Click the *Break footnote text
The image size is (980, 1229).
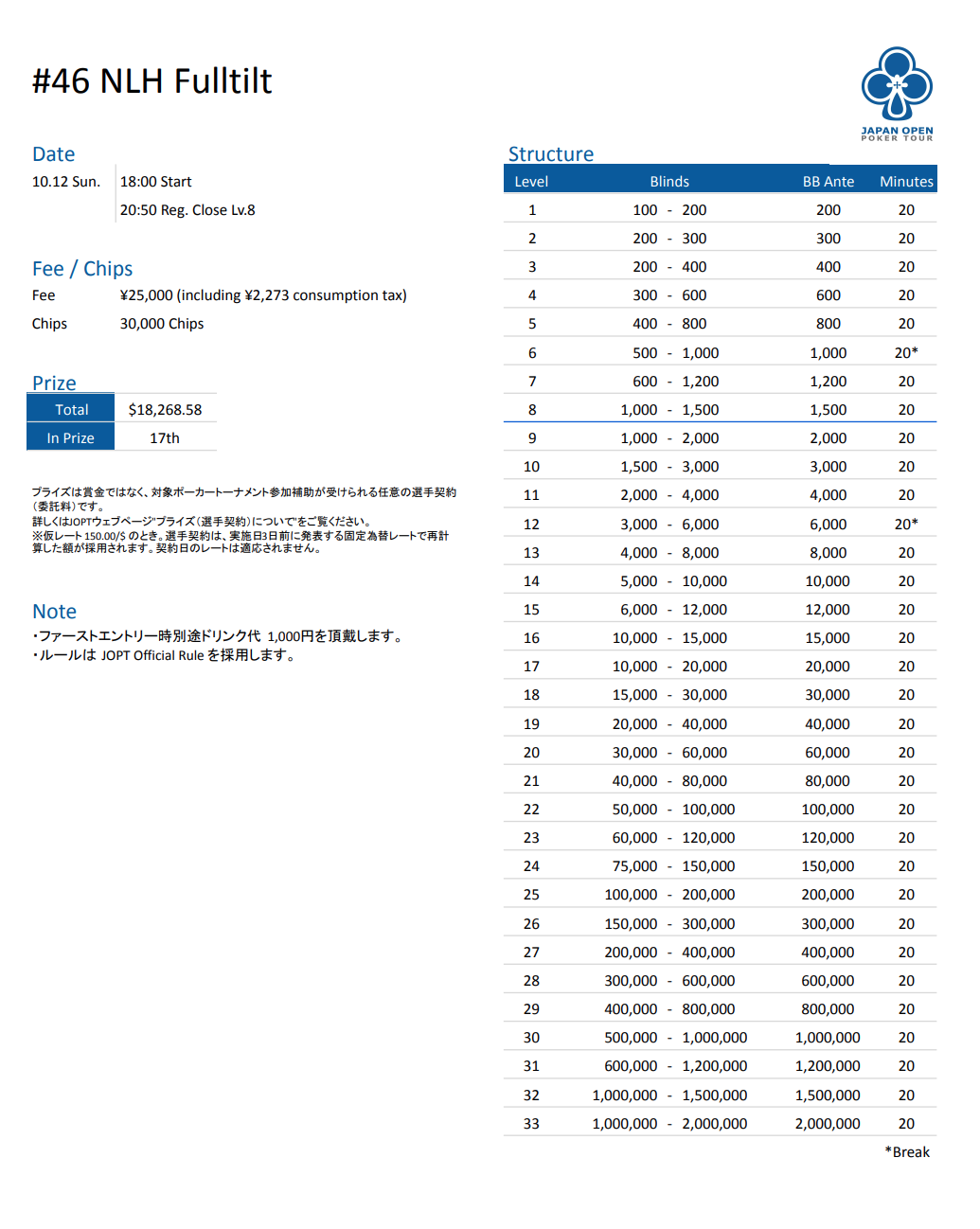pyautogui.click(x=907, y=1152)
